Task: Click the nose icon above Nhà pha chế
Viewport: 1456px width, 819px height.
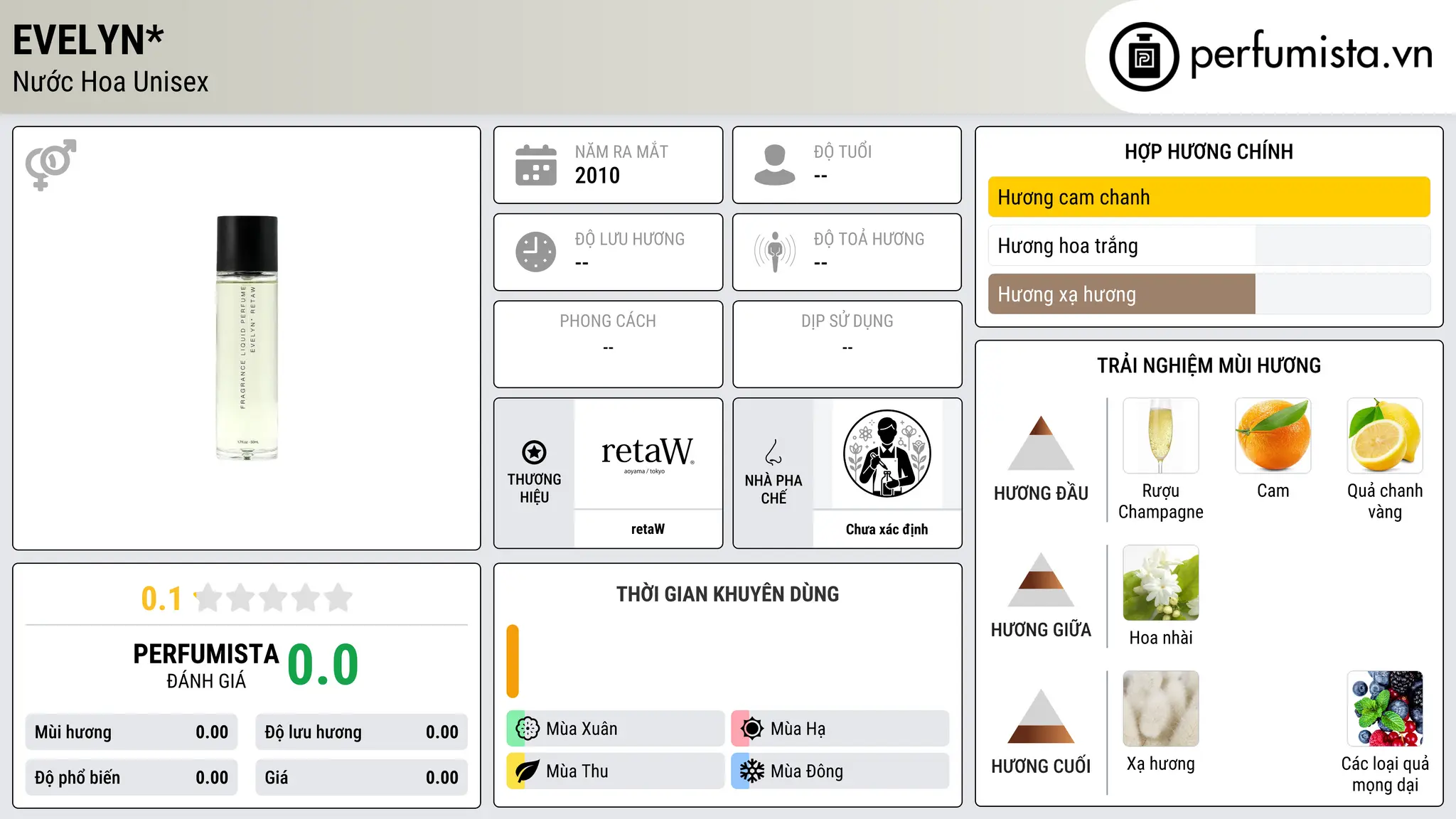Action: [773, 452]
